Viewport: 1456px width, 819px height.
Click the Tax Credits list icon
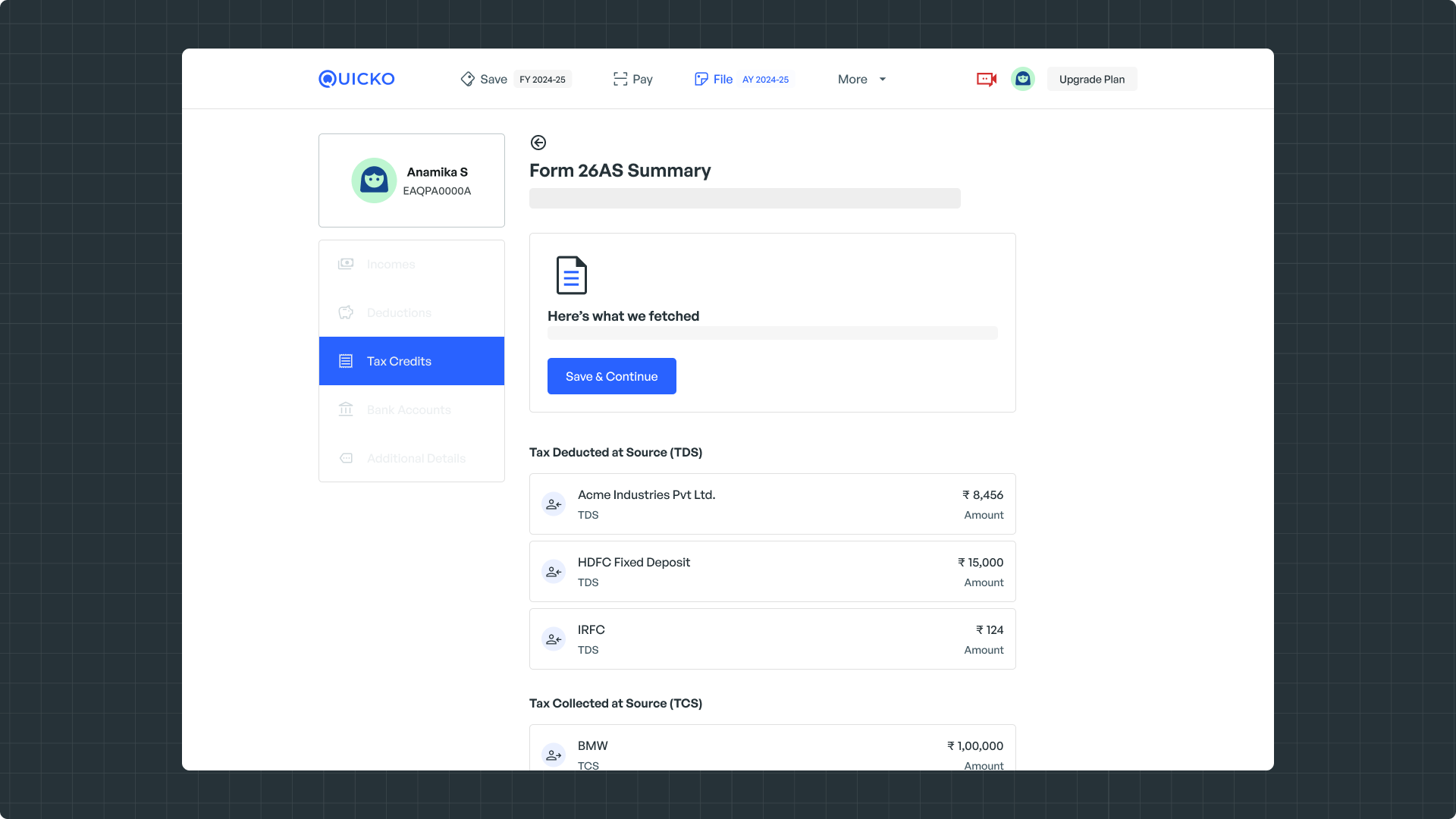pyautogui.click(x=346, y=361)
